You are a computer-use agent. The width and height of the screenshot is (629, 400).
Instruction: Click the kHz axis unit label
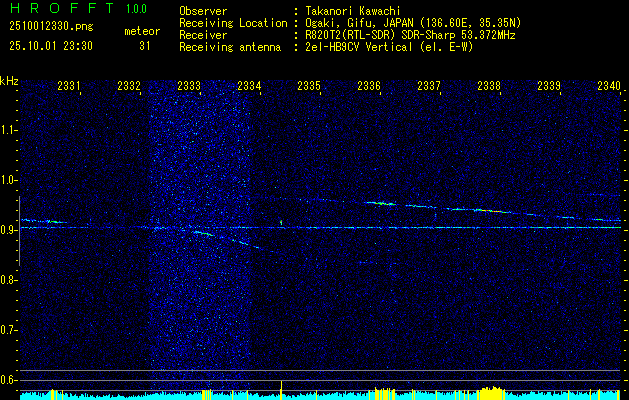[x=9, y=81]
